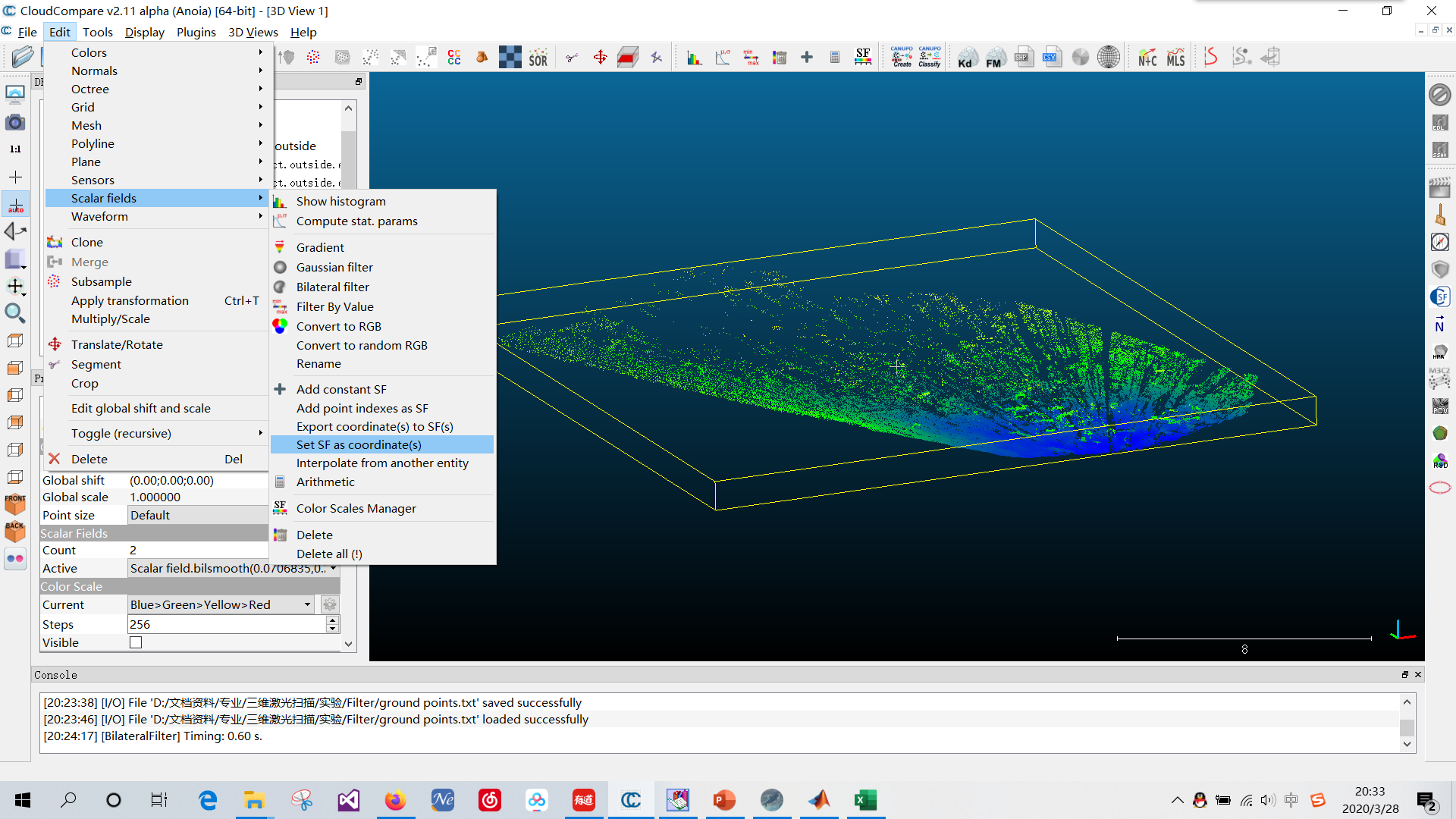Toggle the Color Scale Visible checkbox
1456x819 pixels.
click(136, 642)
